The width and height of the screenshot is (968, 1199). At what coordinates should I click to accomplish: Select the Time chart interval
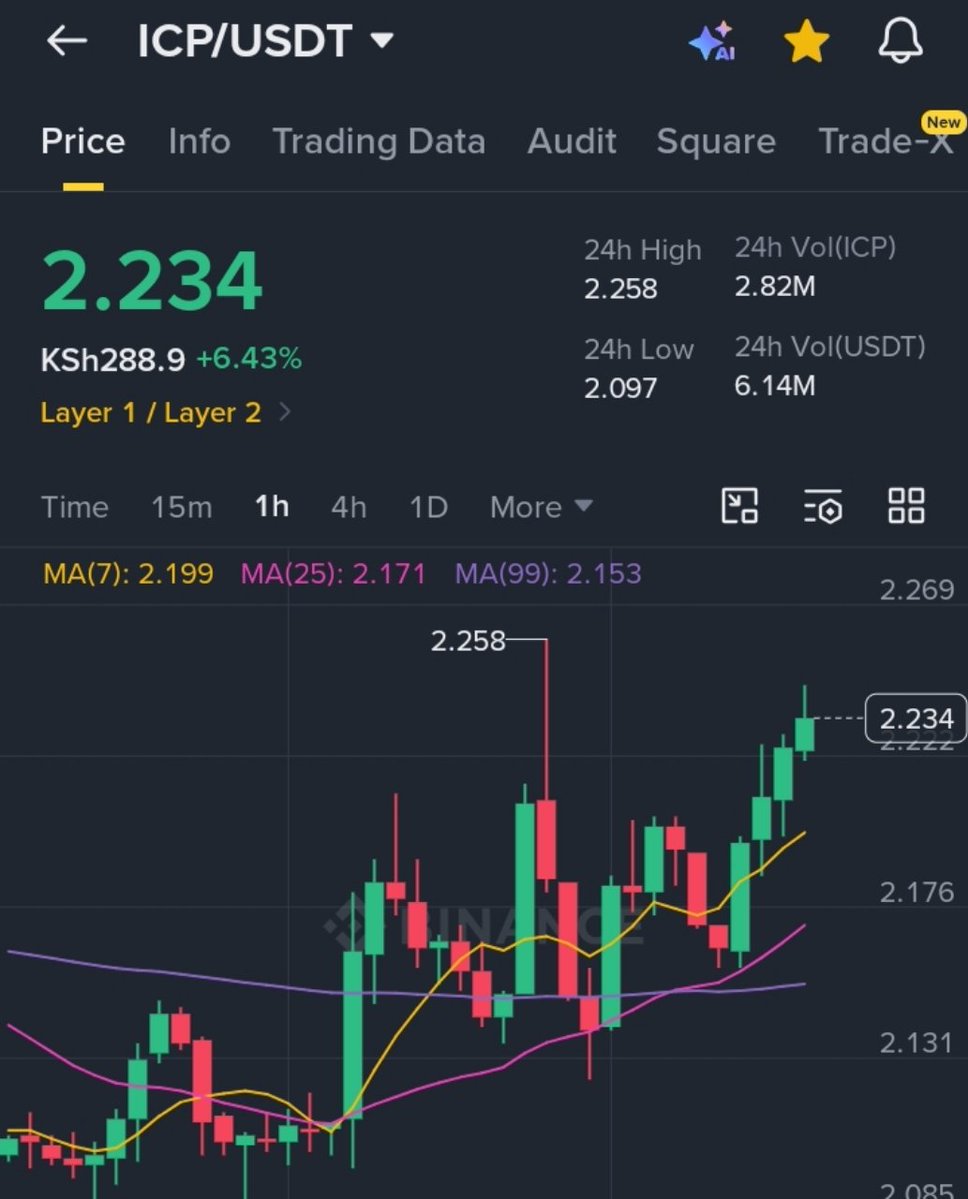coord(74,507)
